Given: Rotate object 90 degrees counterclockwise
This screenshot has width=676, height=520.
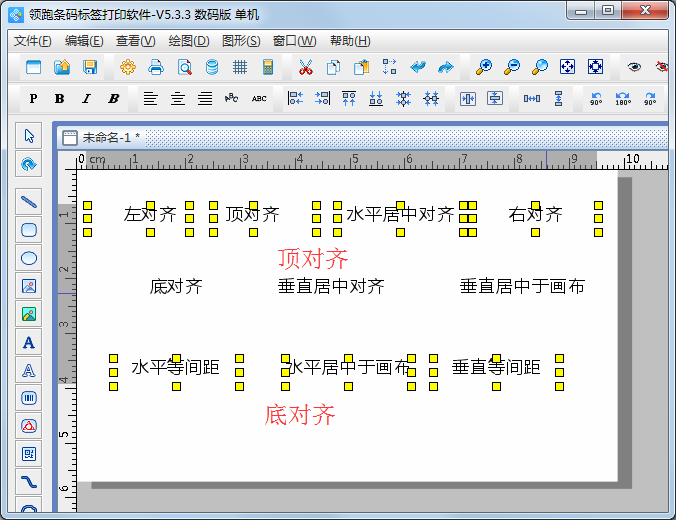Looking at the screenshot, I should [x=596, y=99].
